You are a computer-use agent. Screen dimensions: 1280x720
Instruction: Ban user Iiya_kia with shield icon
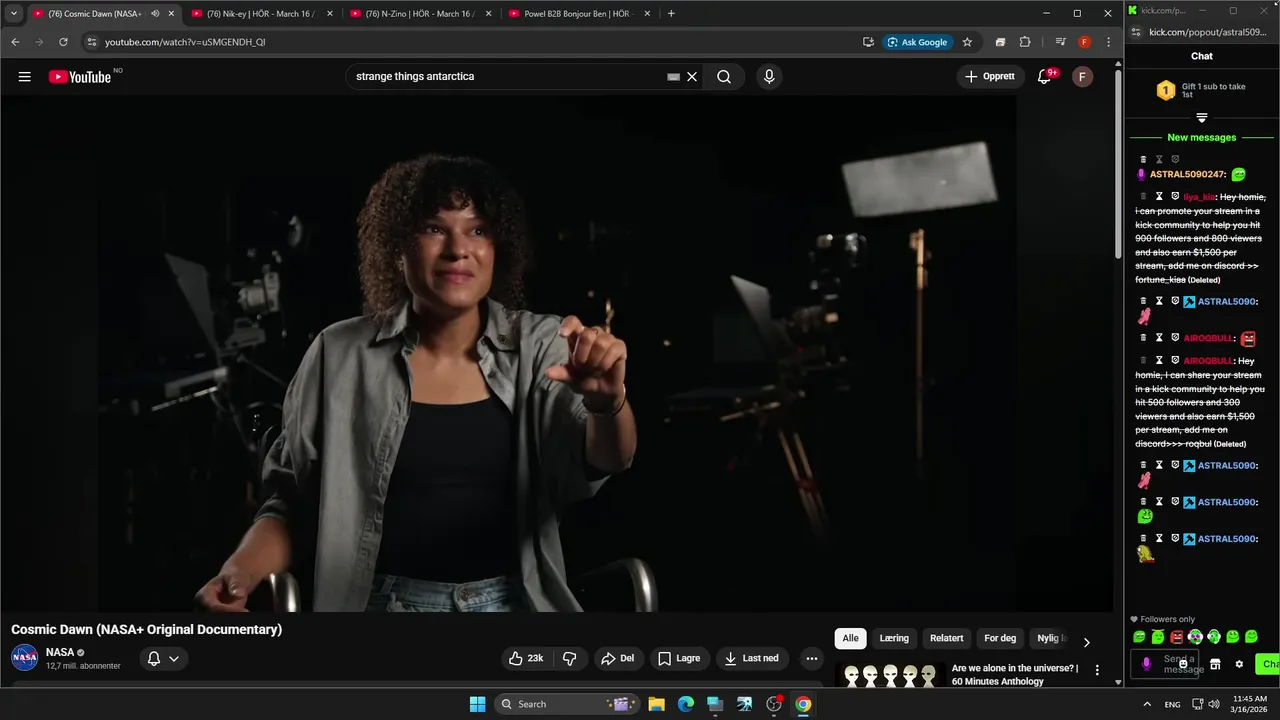pos(1175,196)
